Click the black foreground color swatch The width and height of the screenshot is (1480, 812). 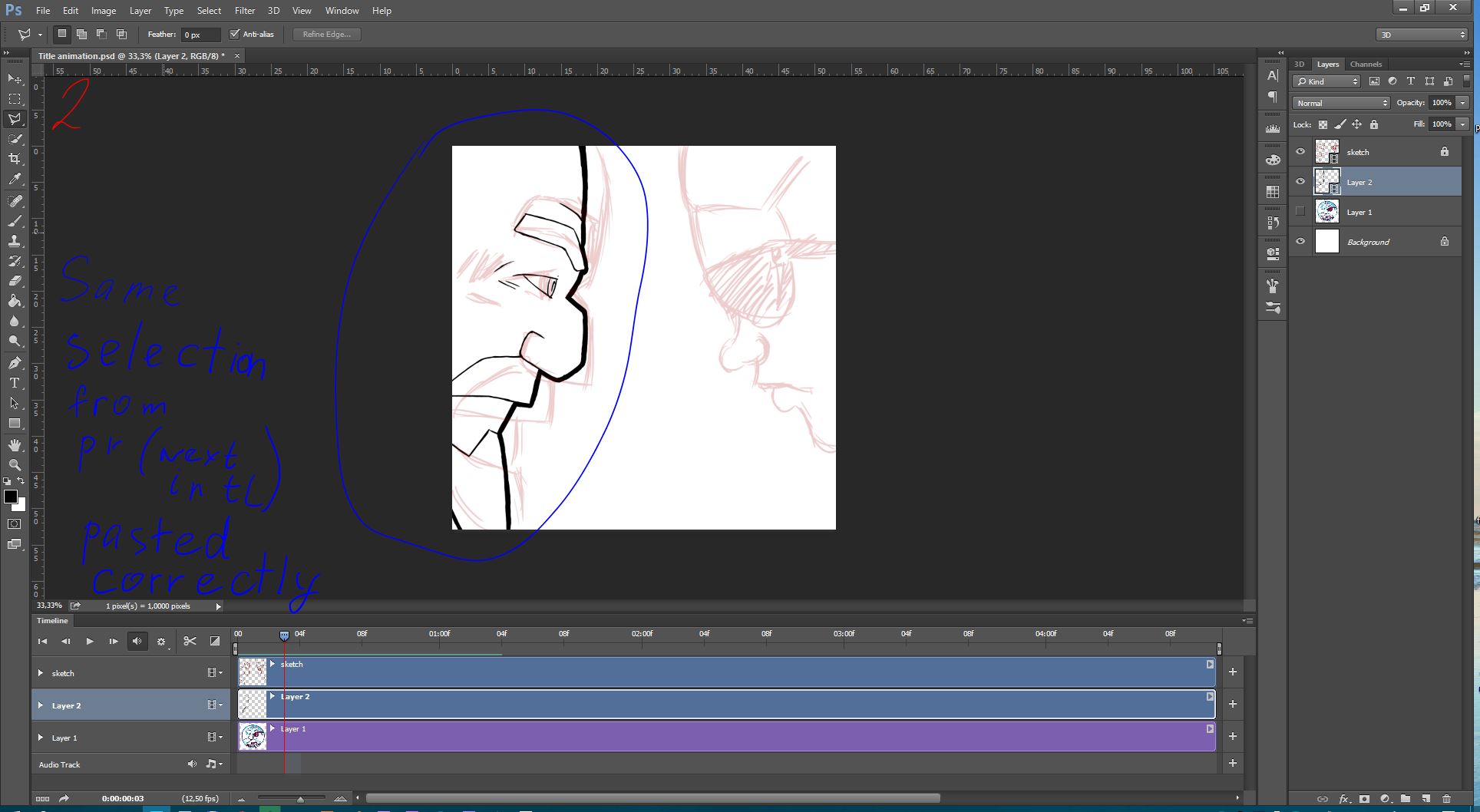click(11, 497)
